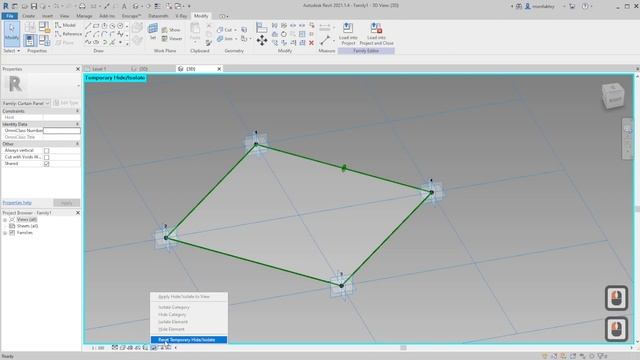Expand the Families tree node
Image resolution: width=640 pixels, height=360 pixels.
(x=5, y=233)
